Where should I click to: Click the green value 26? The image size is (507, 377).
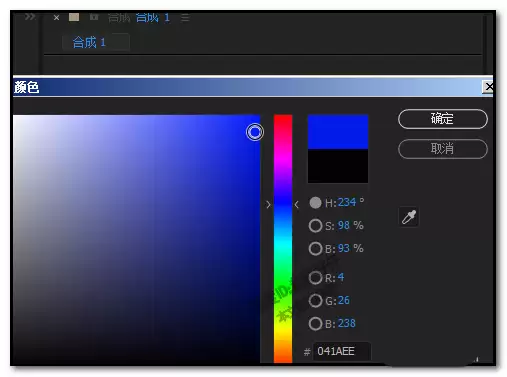pos(344,300)
